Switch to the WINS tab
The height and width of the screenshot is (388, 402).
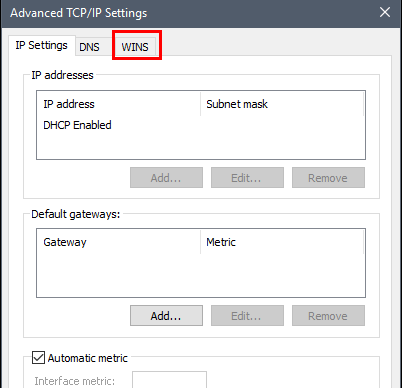(135, 47)
